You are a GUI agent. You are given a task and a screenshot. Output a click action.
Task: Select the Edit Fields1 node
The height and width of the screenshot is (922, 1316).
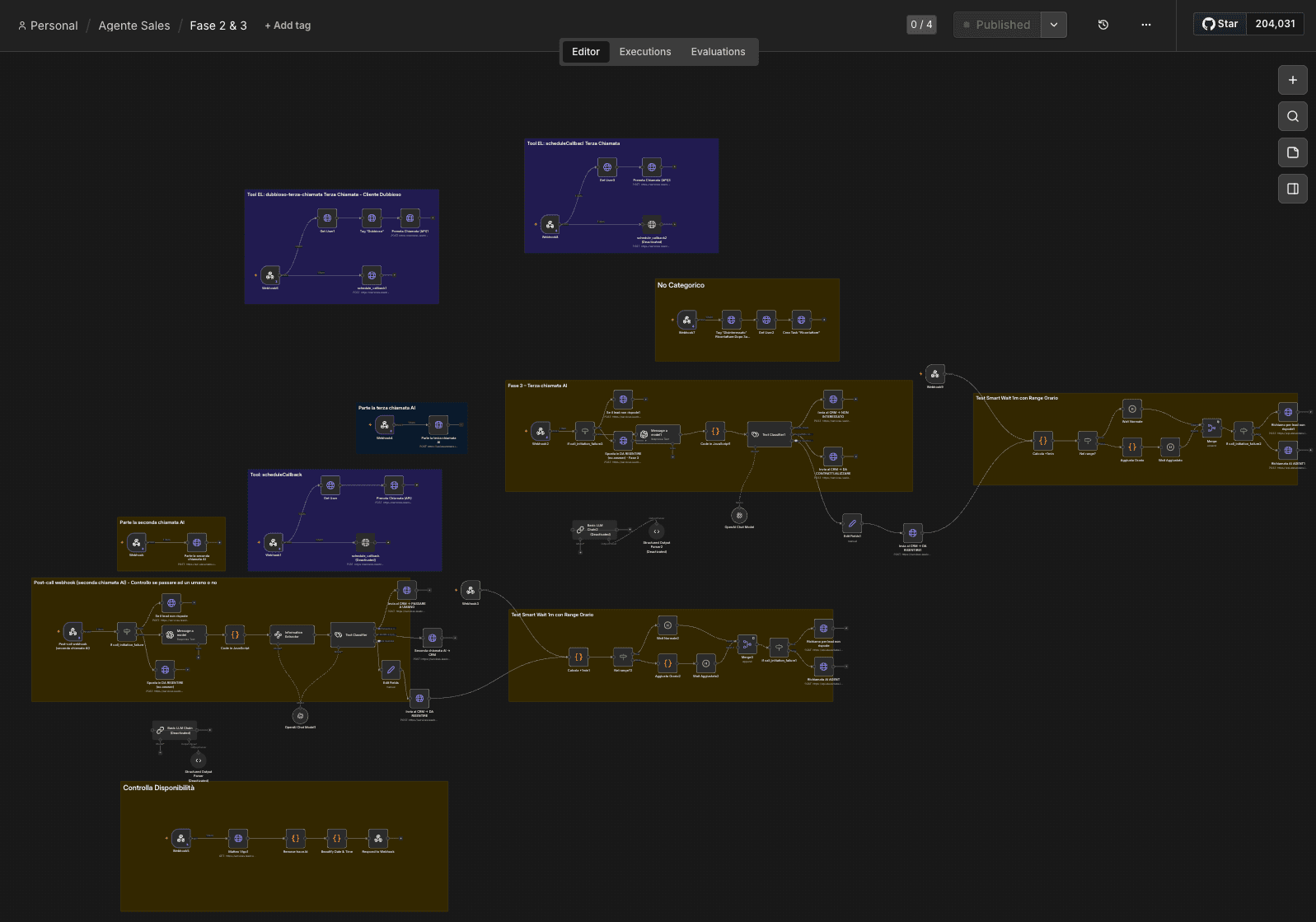point(853,523)
